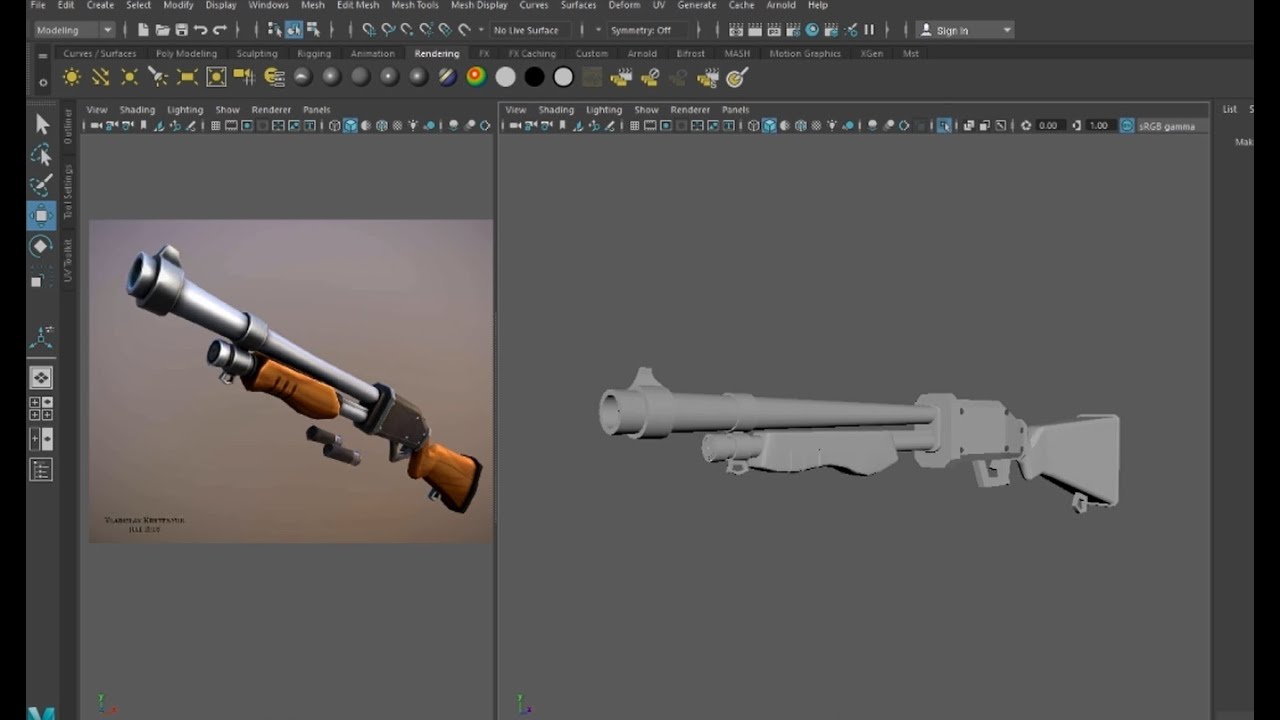This screenshot has width=1280, height=720.
Task: Expand the Sign In dropdown
Action: pos(965,30)
